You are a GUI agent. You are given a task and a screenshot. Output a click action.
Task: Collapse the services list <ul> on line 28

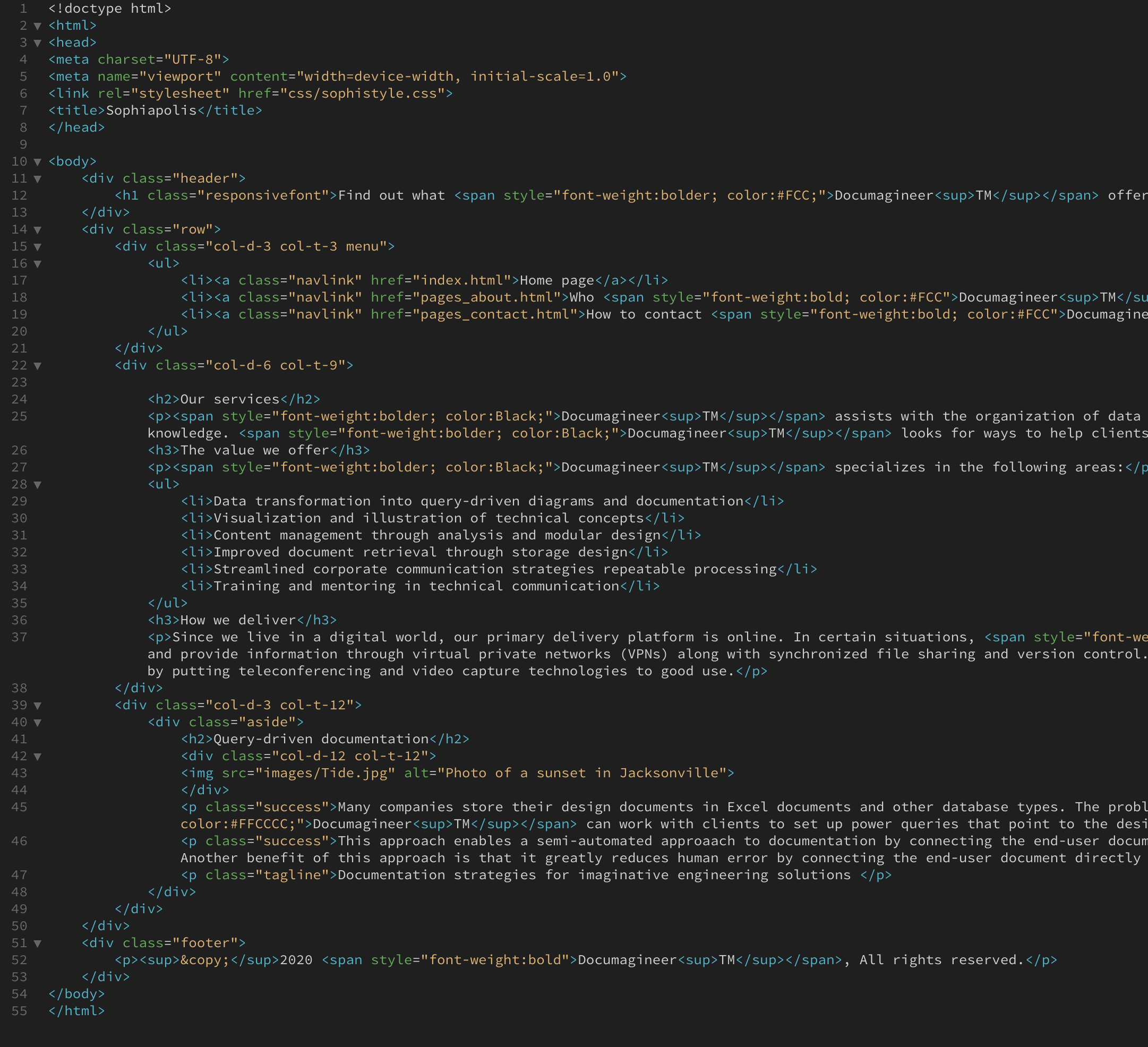pos(37,485)
